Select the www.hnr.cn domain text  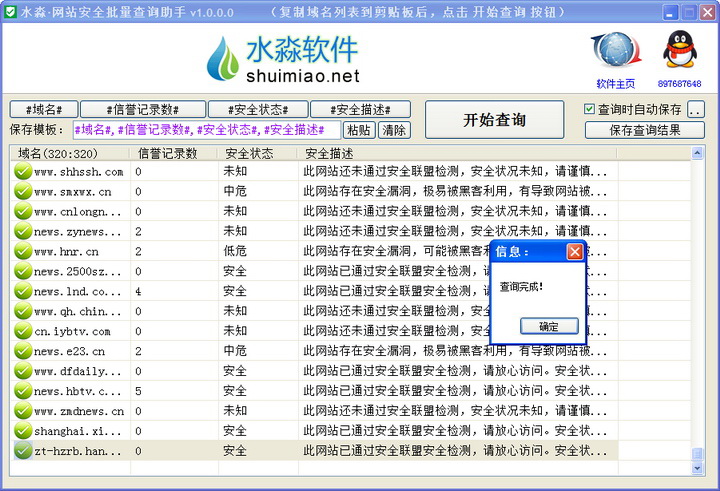[66, 252]
